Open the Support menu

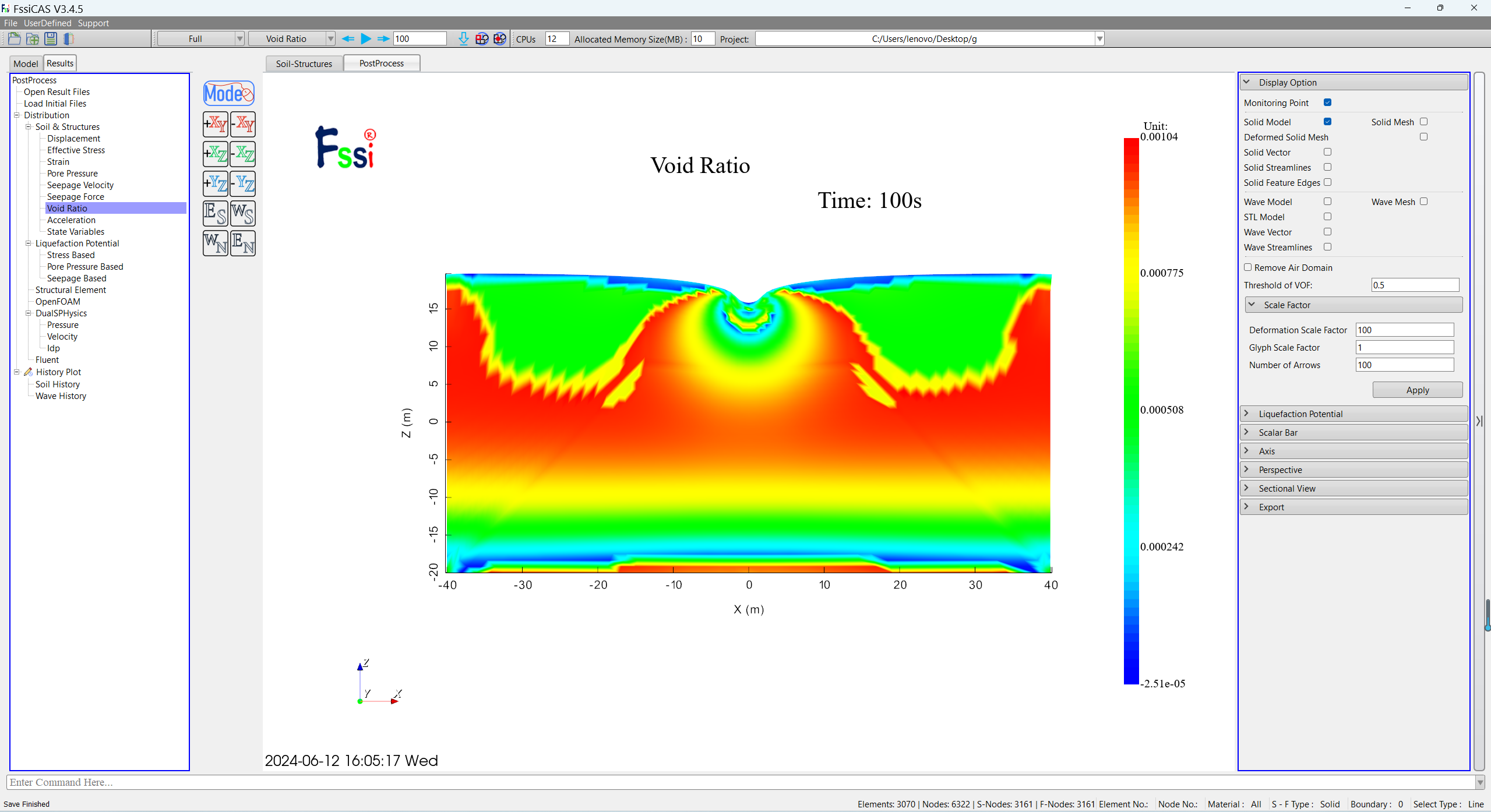(x=93, y=23)
